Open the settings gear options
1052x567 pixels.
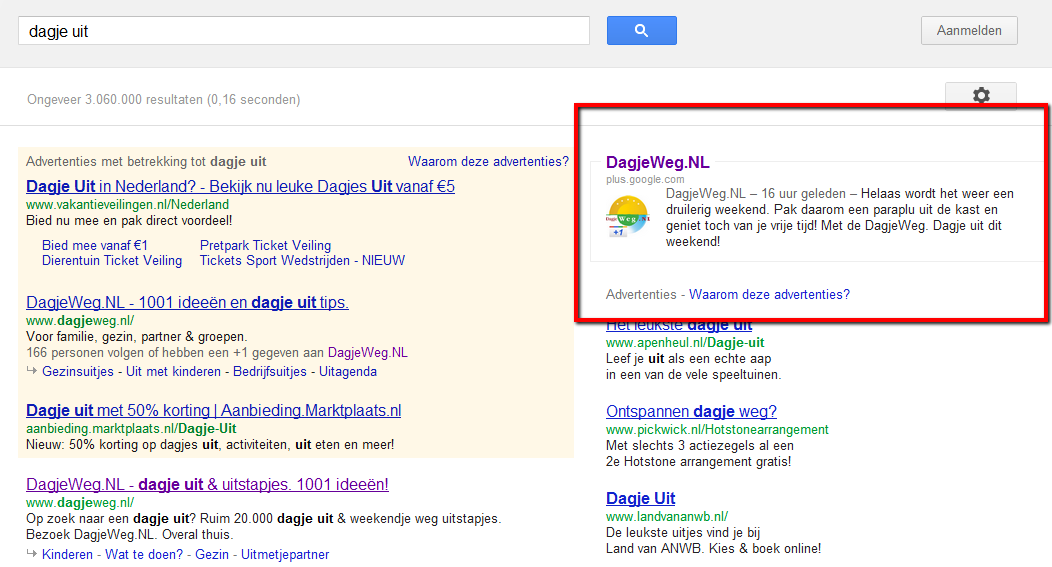981,95
